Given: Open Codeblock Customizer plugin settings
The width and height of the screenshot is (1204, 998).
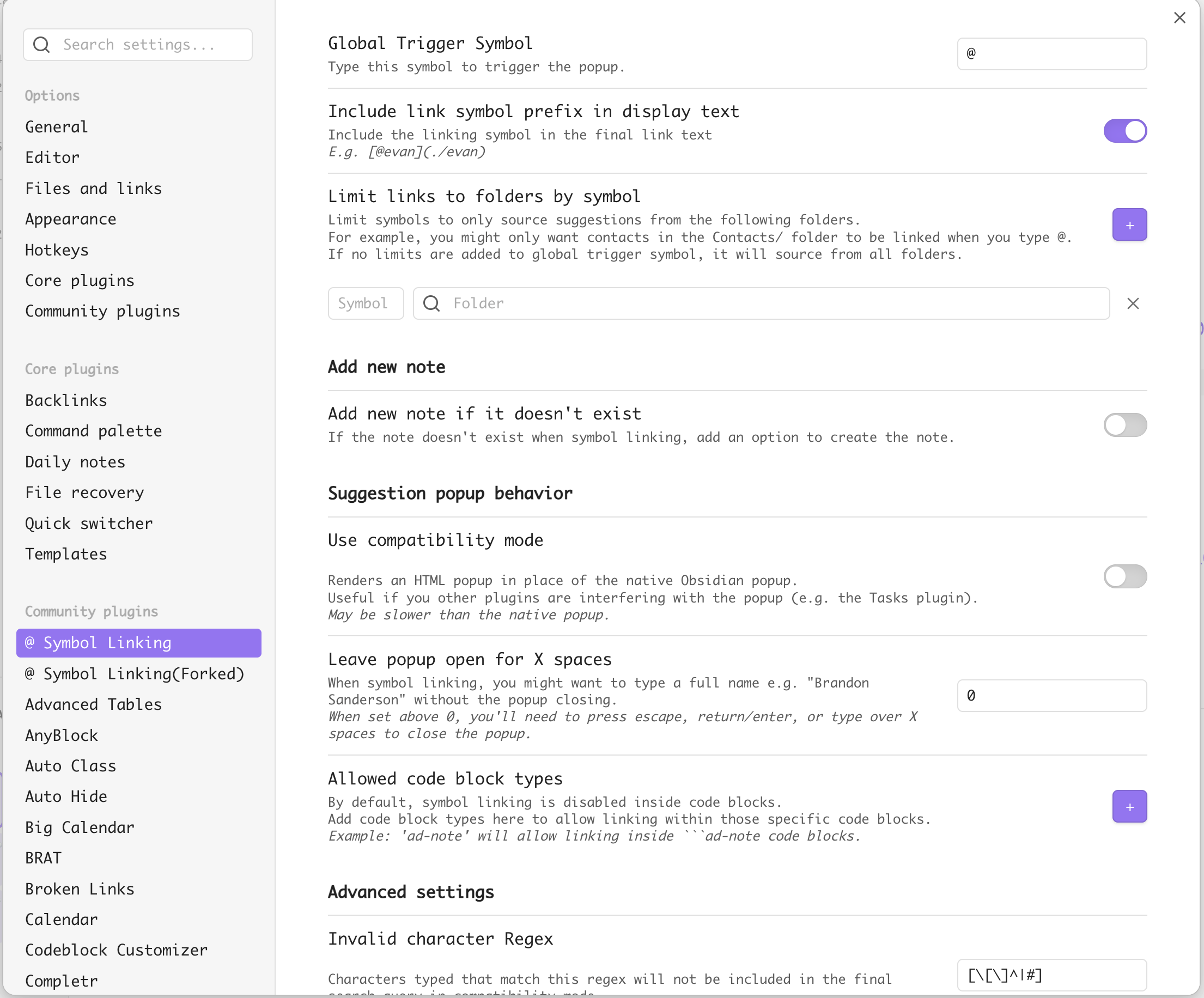Looking at the screenshot, I should click(x=117, y=950).
